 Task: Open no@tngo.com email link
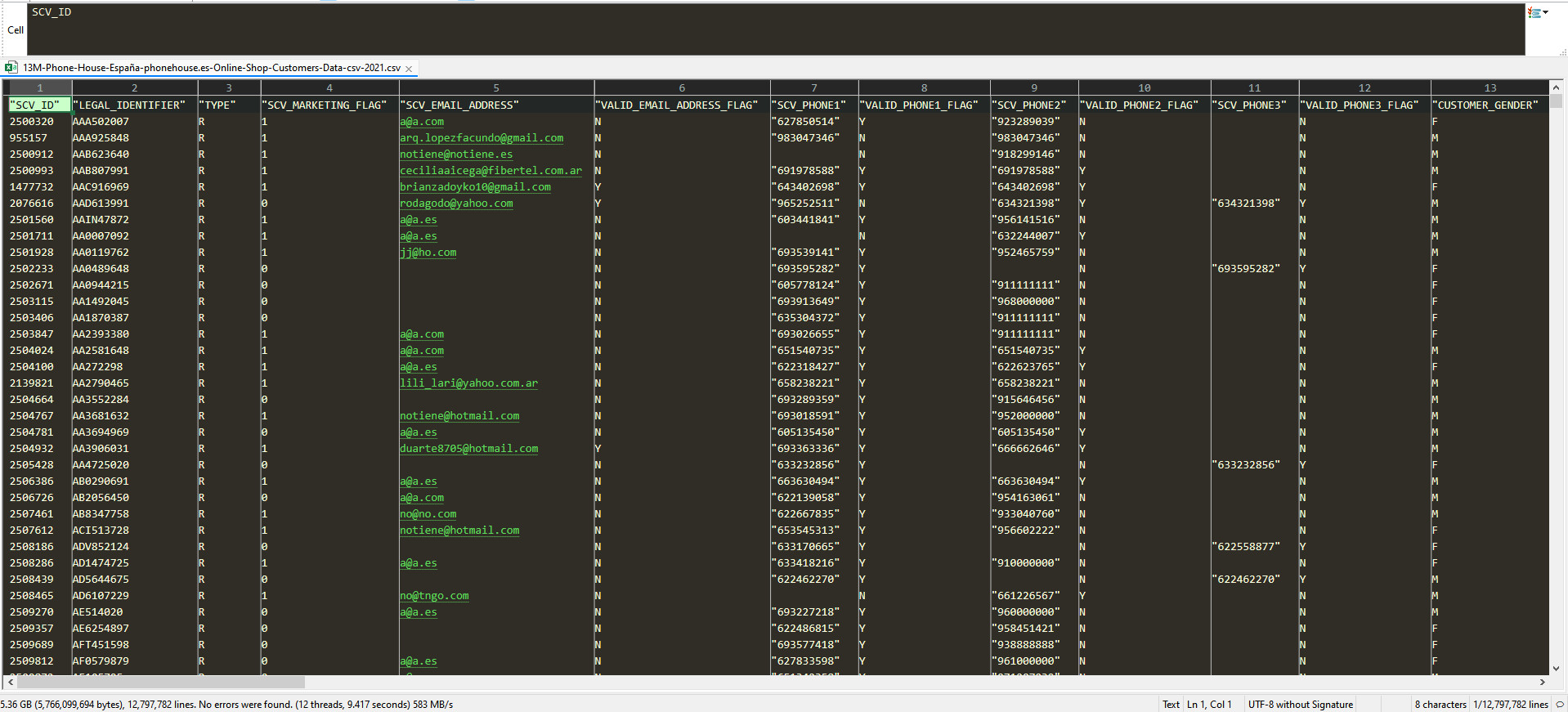coord(434,596)
